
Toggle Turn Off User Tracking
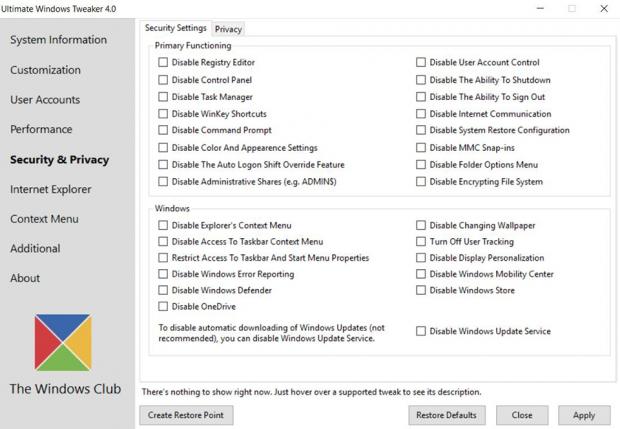(422, 242)
